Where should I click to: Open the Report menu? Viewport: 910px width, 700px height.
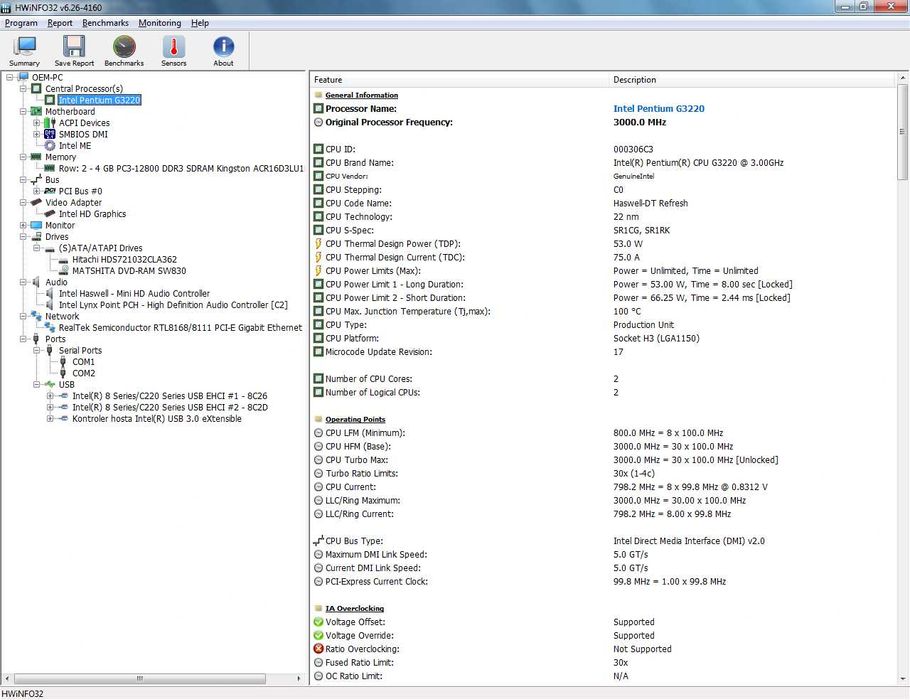click(x=60, y=23)
